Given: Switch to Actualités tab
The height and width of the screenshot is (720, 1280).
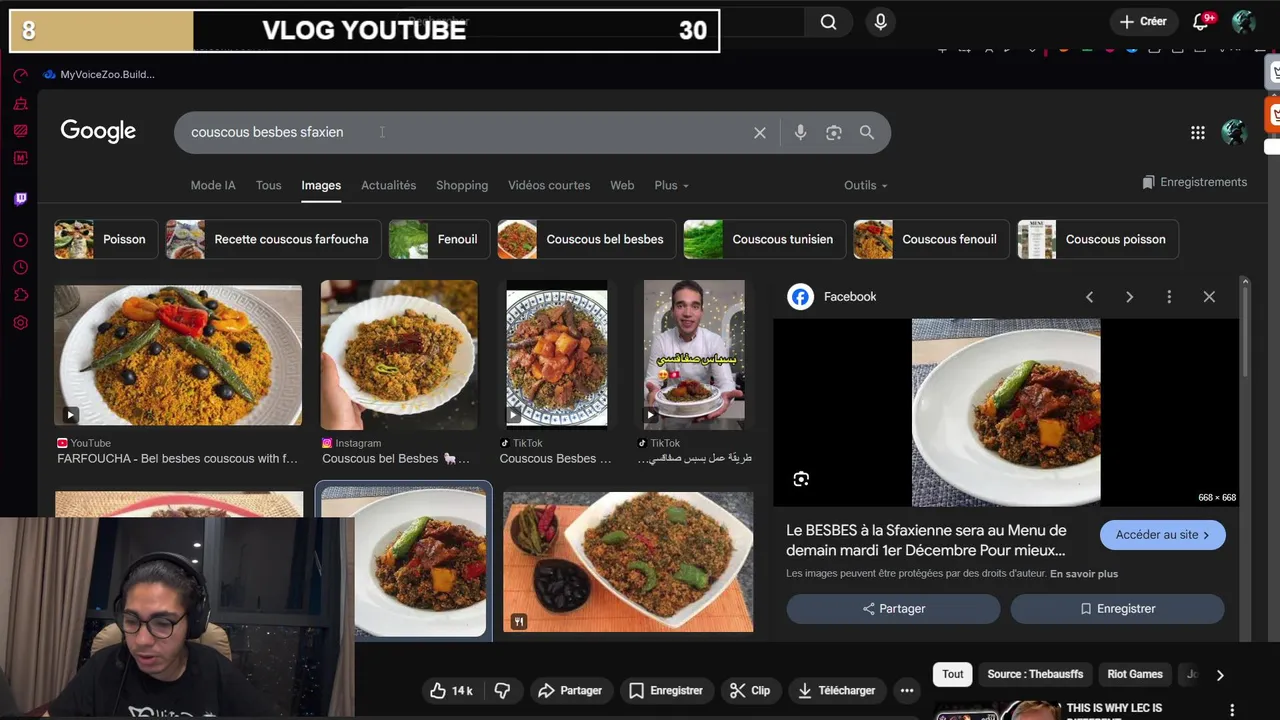Looking at the screenshot, I should pos(388,185).
